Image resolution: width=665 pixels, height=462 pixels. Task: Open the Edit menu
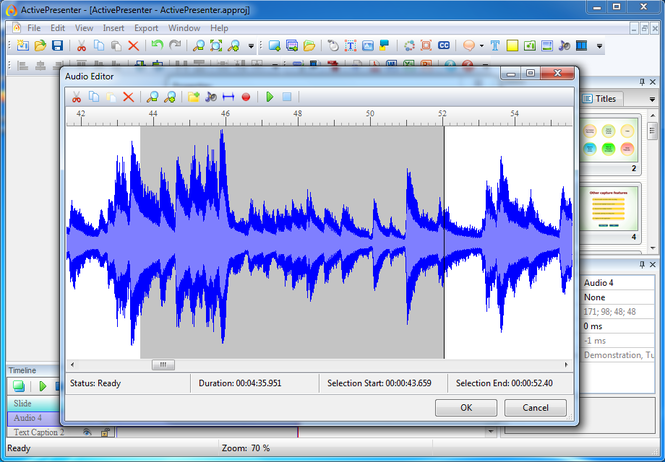tap(58, 28)
